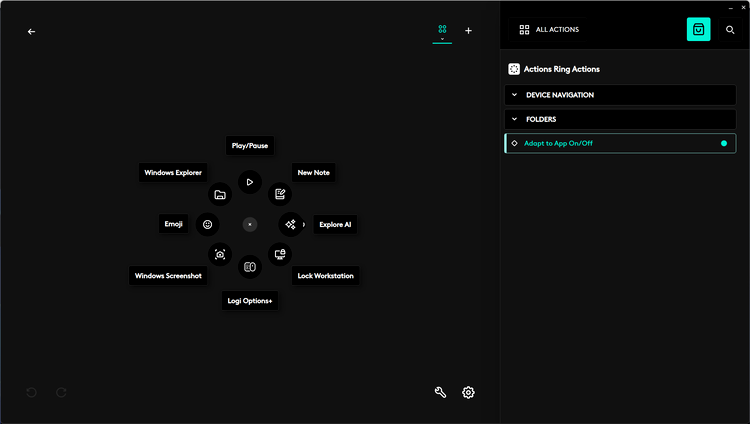Add a new ring page
The height and width of the screenshot is (424, 750).
click(468, 31)
